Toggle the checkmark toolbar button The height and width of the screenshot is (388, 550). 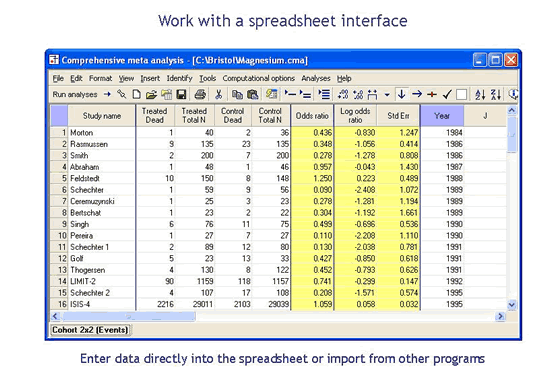tap(447, 94)
